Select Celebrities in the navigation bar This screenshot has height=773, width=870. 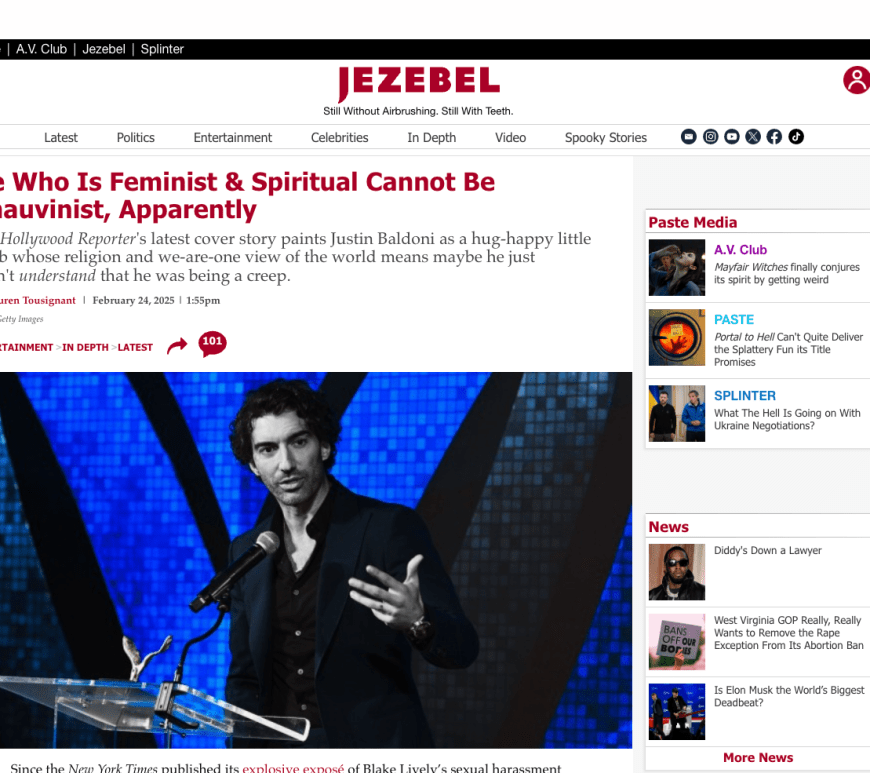340,138
